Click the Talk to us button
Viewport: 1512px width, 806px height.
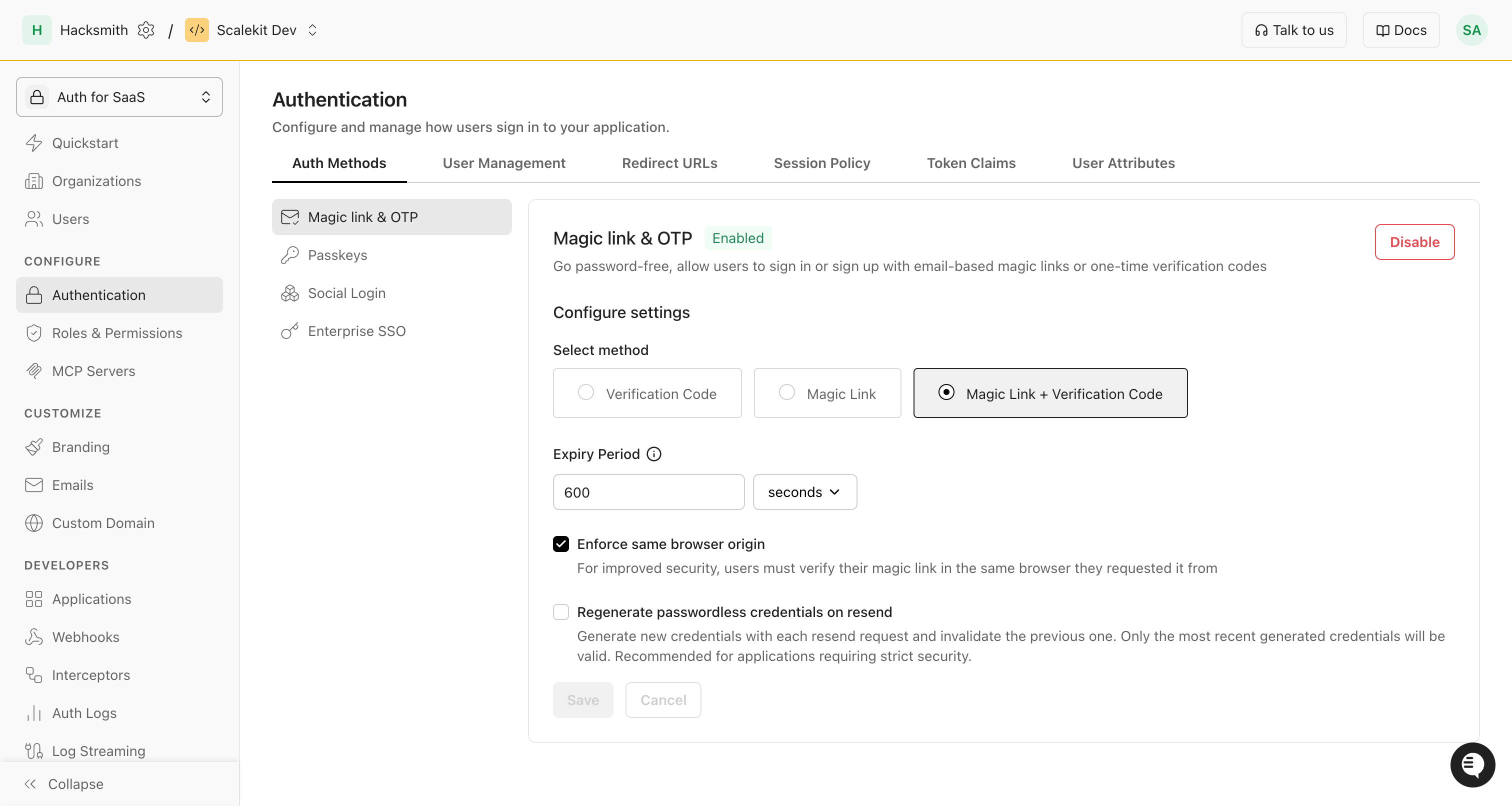tap(1293, 30)
